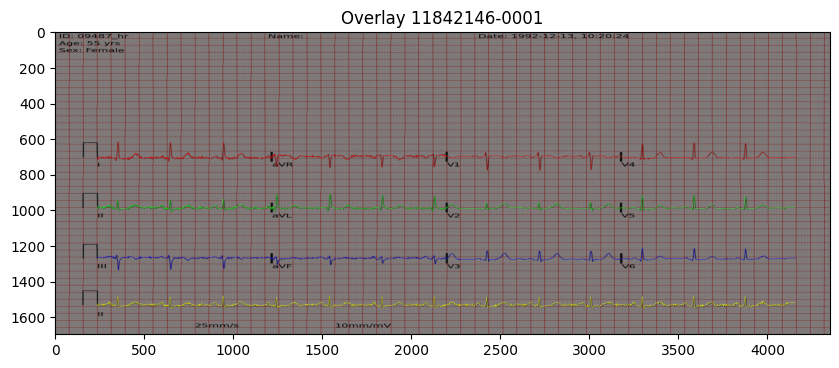Click x-axis tick label "2500"
The image size is (839, 368).
(x=500, y=349)
